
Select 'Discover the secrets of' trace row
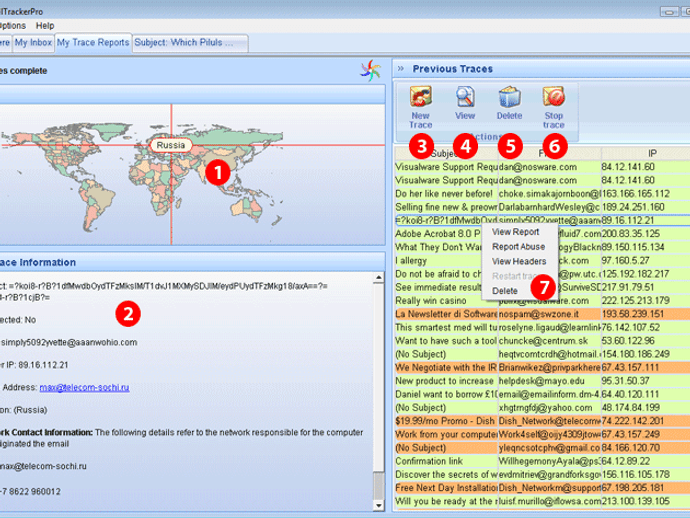pyautogui.click(x=543, y=474)
